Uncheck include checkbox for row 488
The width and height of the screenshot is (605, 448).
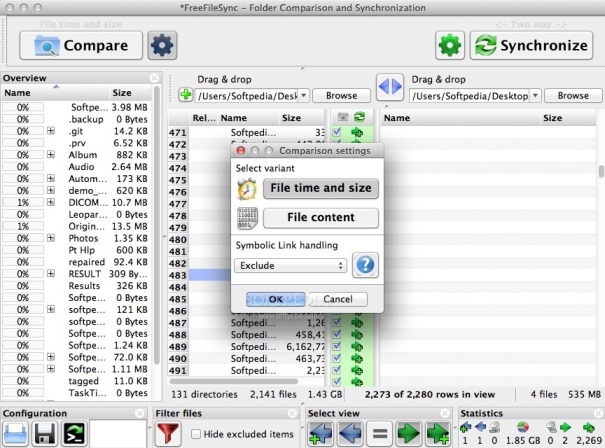(x=337, y=335)
